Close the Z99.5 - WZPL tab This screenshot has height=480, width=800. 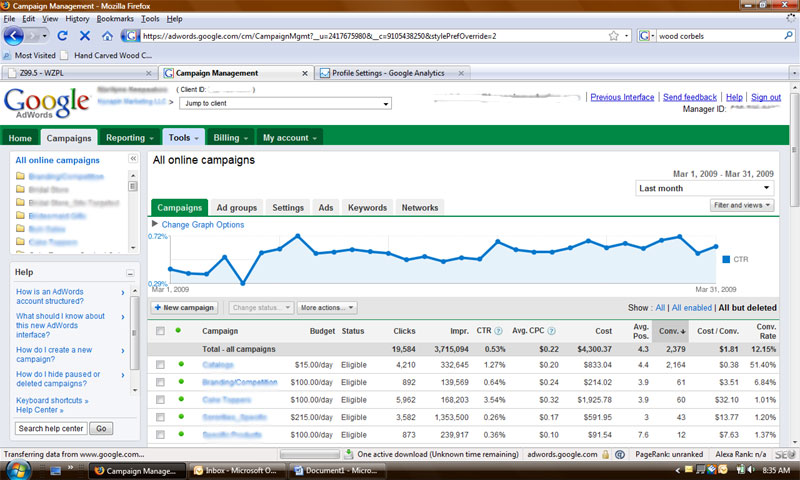tap(148, 73)
